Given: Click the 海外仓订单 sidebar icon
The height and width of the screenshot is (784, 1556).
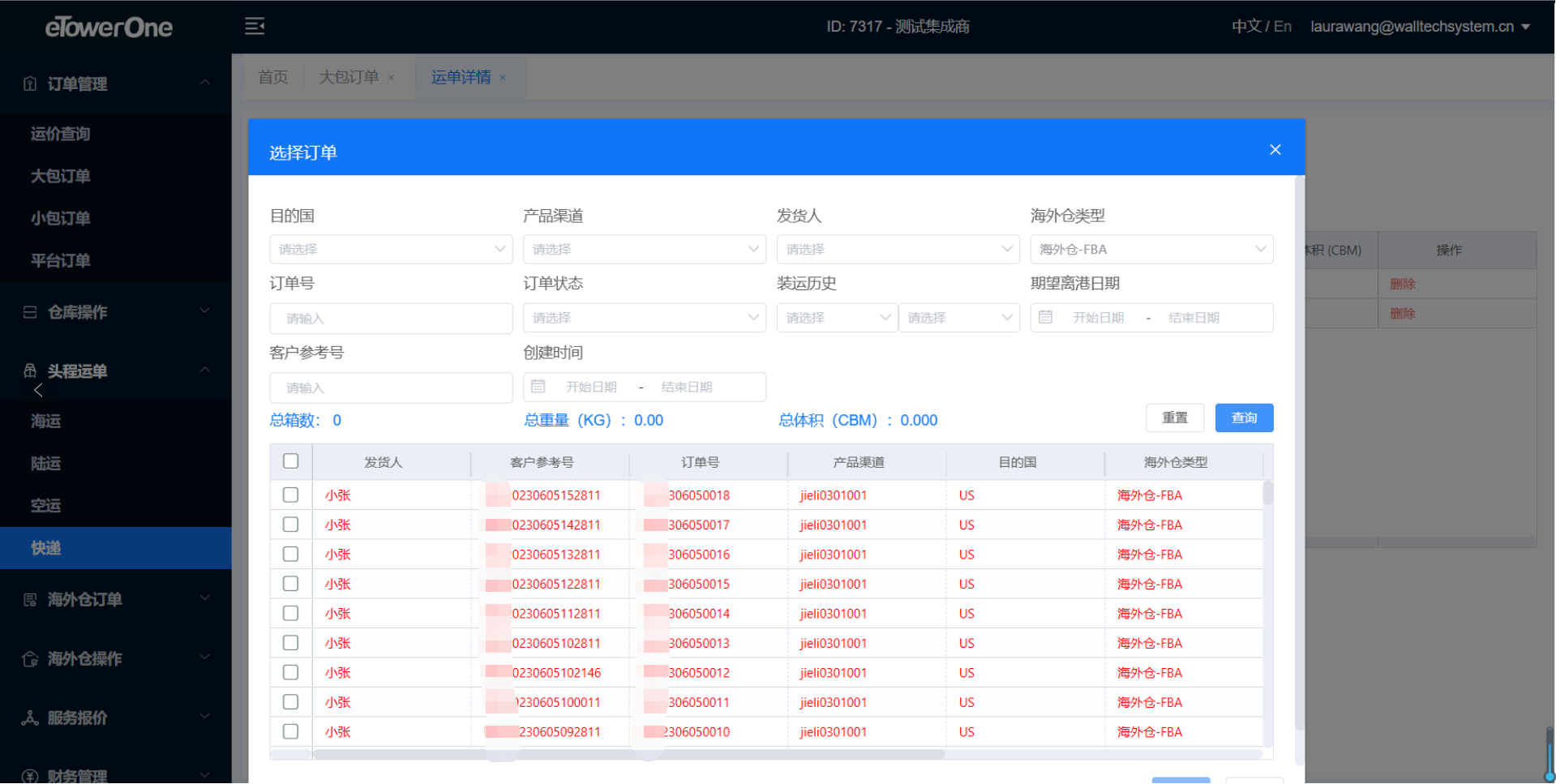Looking at the screenshot, I should tap(30, 600).
